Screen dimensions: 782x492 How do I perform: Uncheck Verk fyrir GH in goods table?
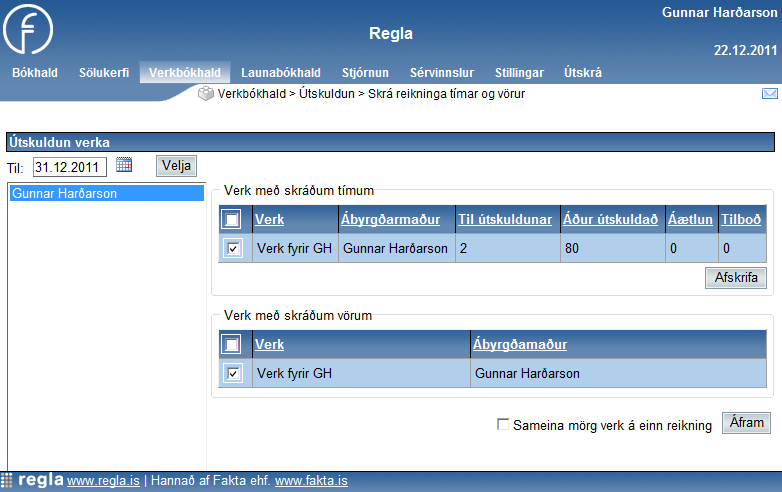tap(232, 374)
